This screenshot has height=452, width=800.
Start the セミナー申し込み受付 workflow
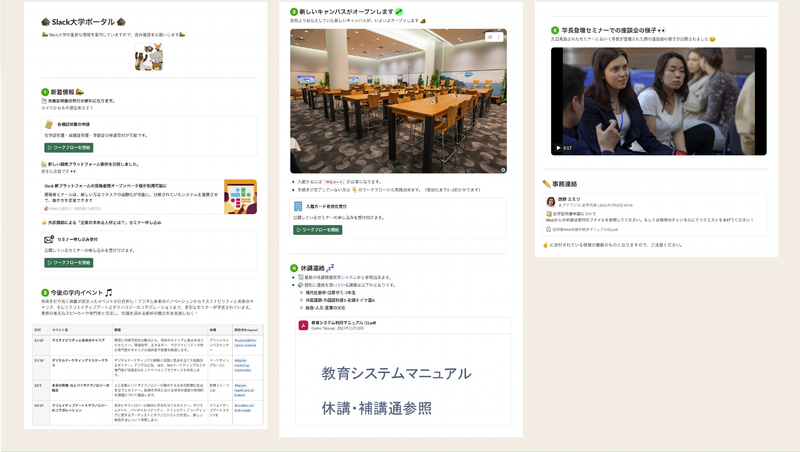click(x=68, y=263)
